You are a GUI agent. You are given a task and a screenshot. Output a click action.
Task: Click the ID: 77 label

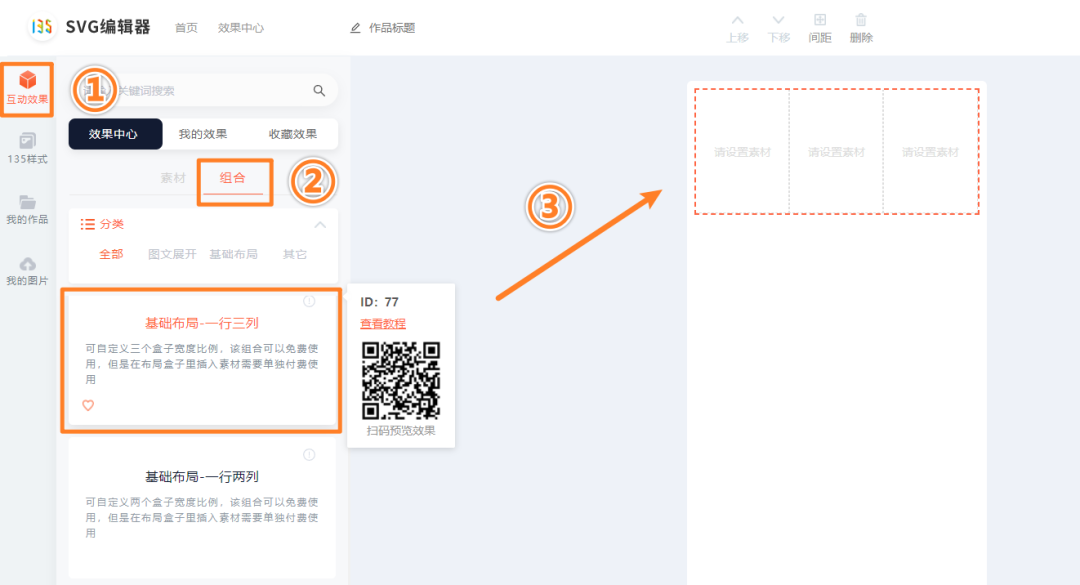pos(380,302)
